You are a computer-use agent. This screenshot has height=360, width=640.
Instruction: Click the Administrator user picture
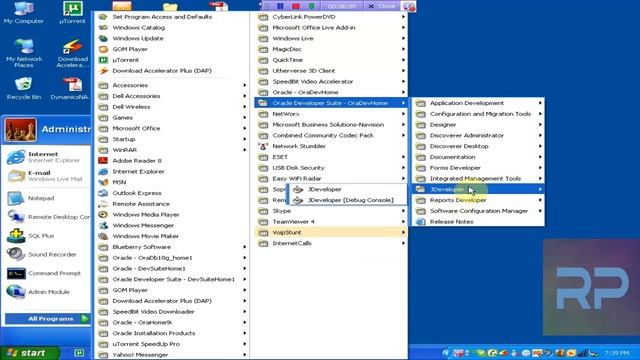tap(20, 129)
